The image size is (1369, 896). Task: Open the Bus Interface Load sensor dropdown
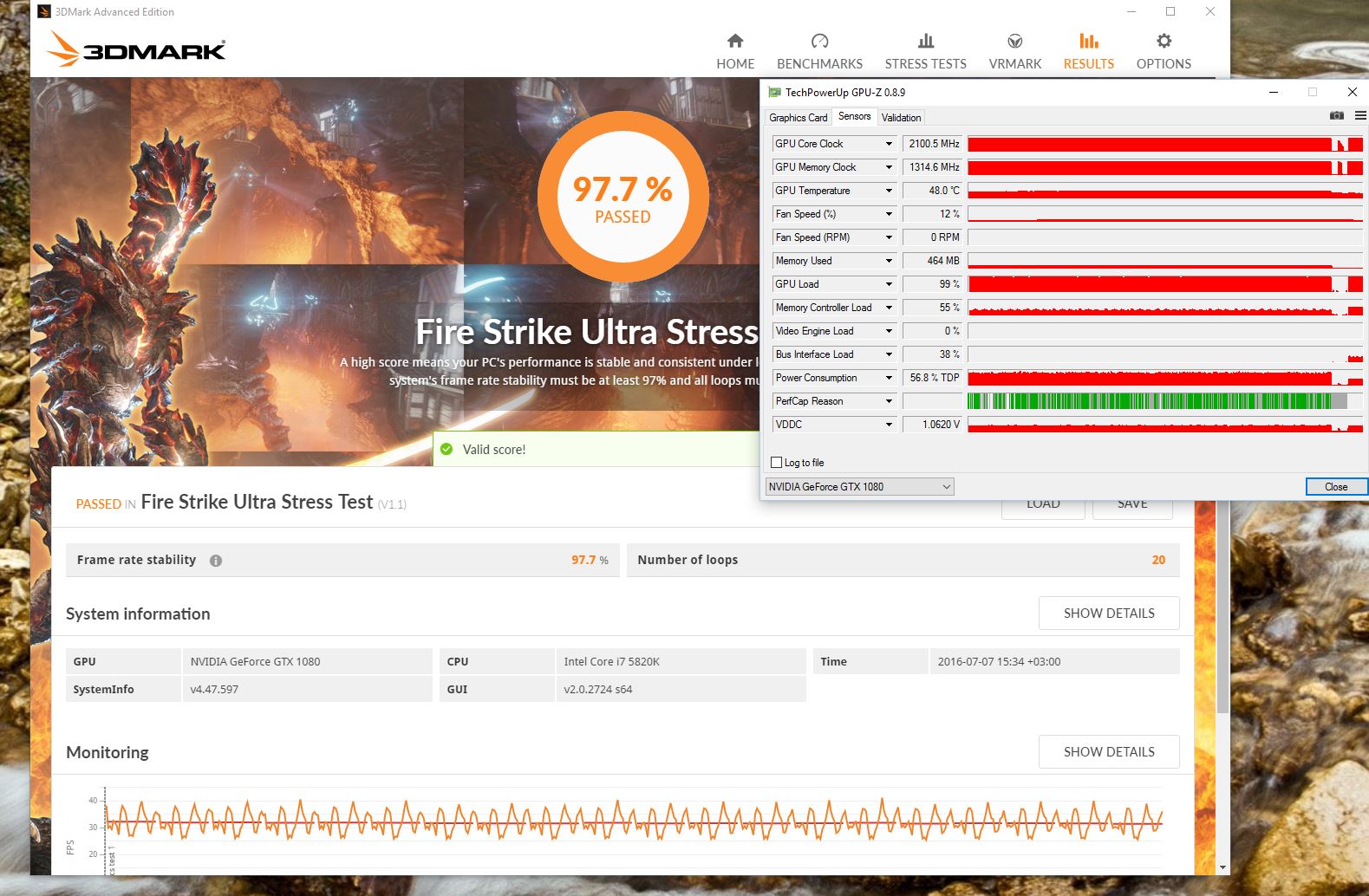click(x=889, y=354)
